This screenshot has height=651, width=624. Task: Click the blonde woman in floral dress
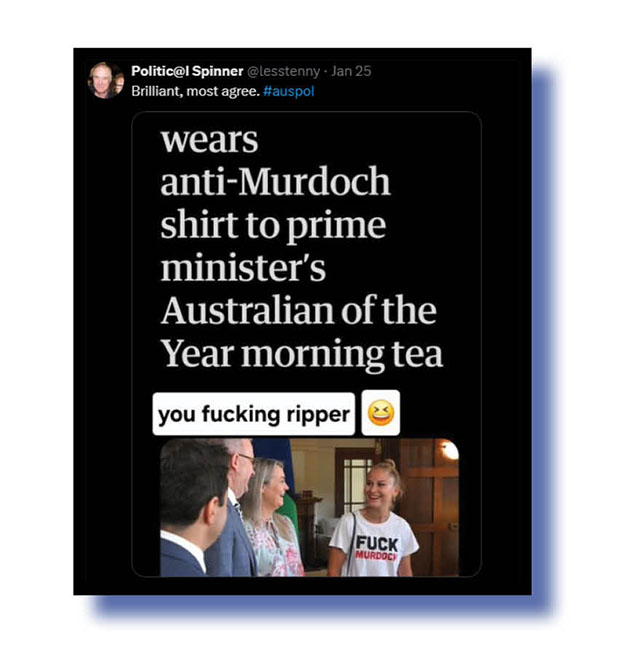272,518
